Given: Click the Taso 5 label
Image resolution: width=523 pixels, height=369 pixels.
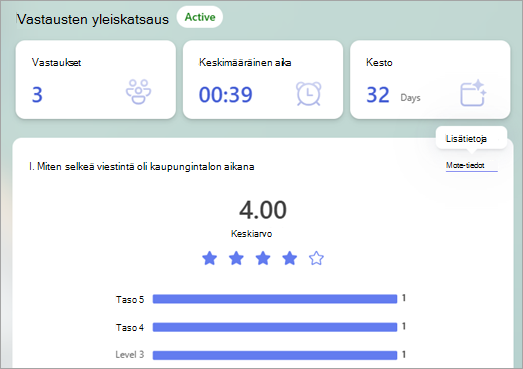Looking at the screenshot, I should click(130, 300).
